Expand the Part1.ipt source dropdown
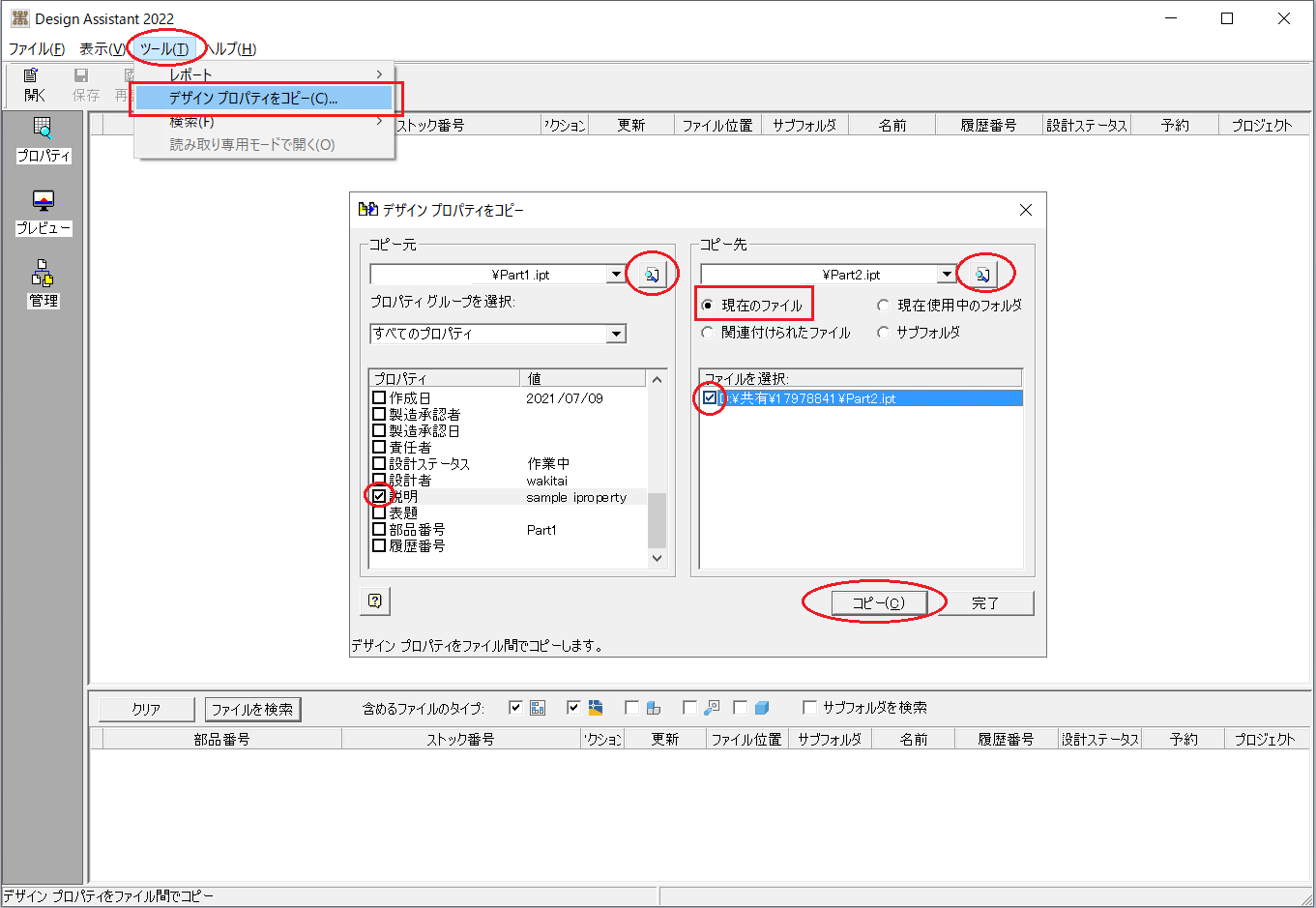The width and height of the screenshot is (1316, 908). [x=616, y=275]
